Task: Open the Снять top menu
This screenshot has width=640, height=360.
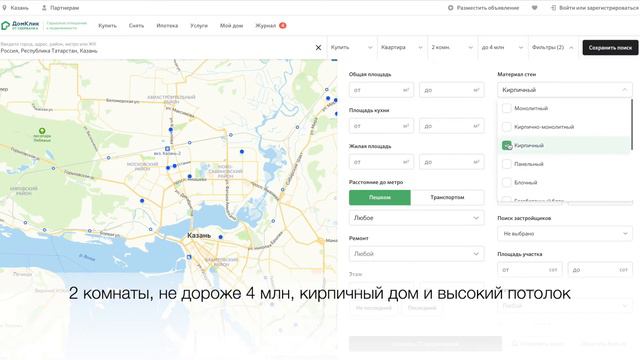Action: tap(136, 26)
